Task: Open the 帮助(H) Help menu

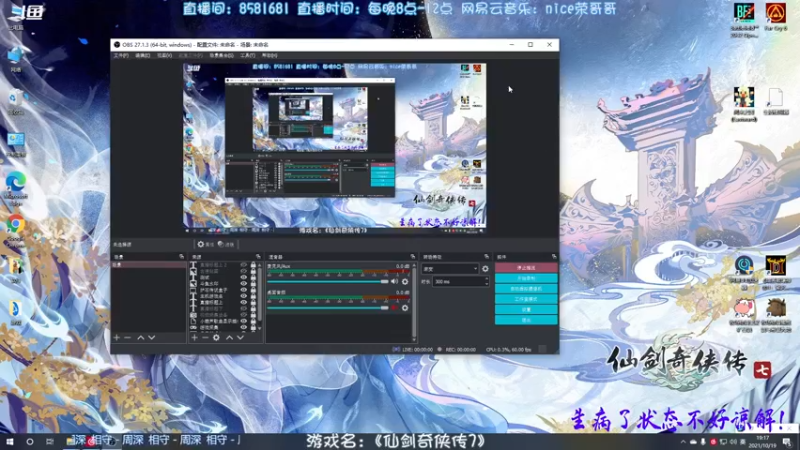Action: click(x=269, y=55)
